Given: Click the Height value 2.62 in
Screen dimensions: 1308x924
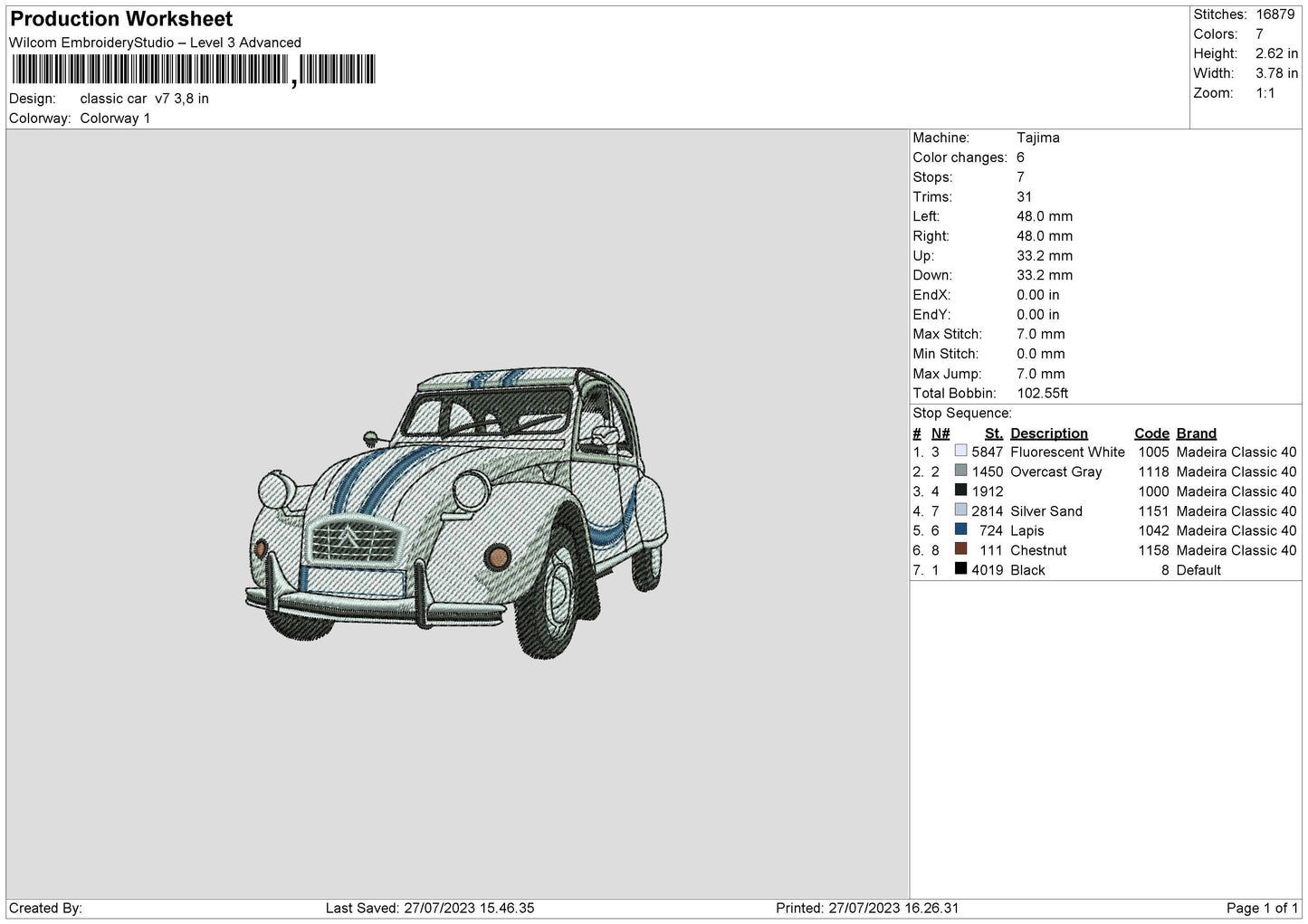Looking at the screenshot, I should 1276,53.
